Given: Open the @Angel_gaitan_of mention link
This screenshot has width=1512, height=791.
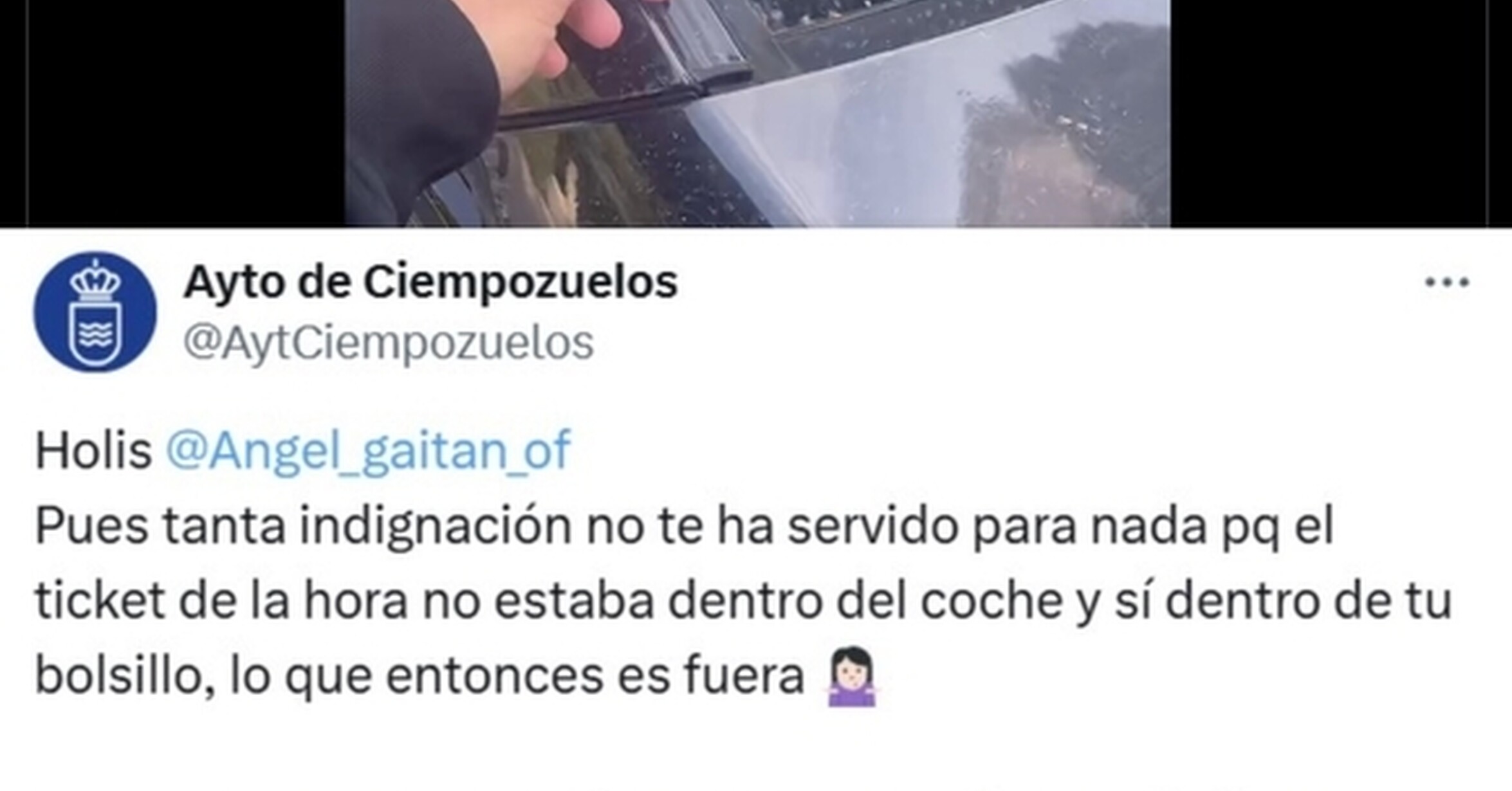Looking at the screenshot, I should [367, 450].
